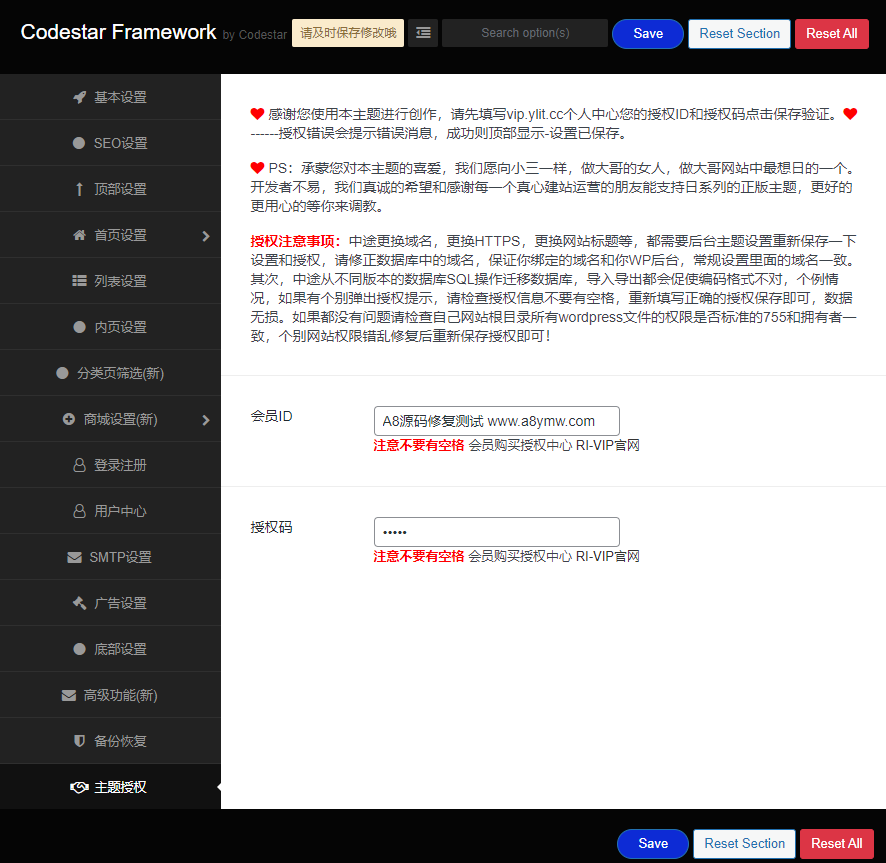886x863 pixels.
Task: Click inside the 授权码 input field
Action: point(496,531)
